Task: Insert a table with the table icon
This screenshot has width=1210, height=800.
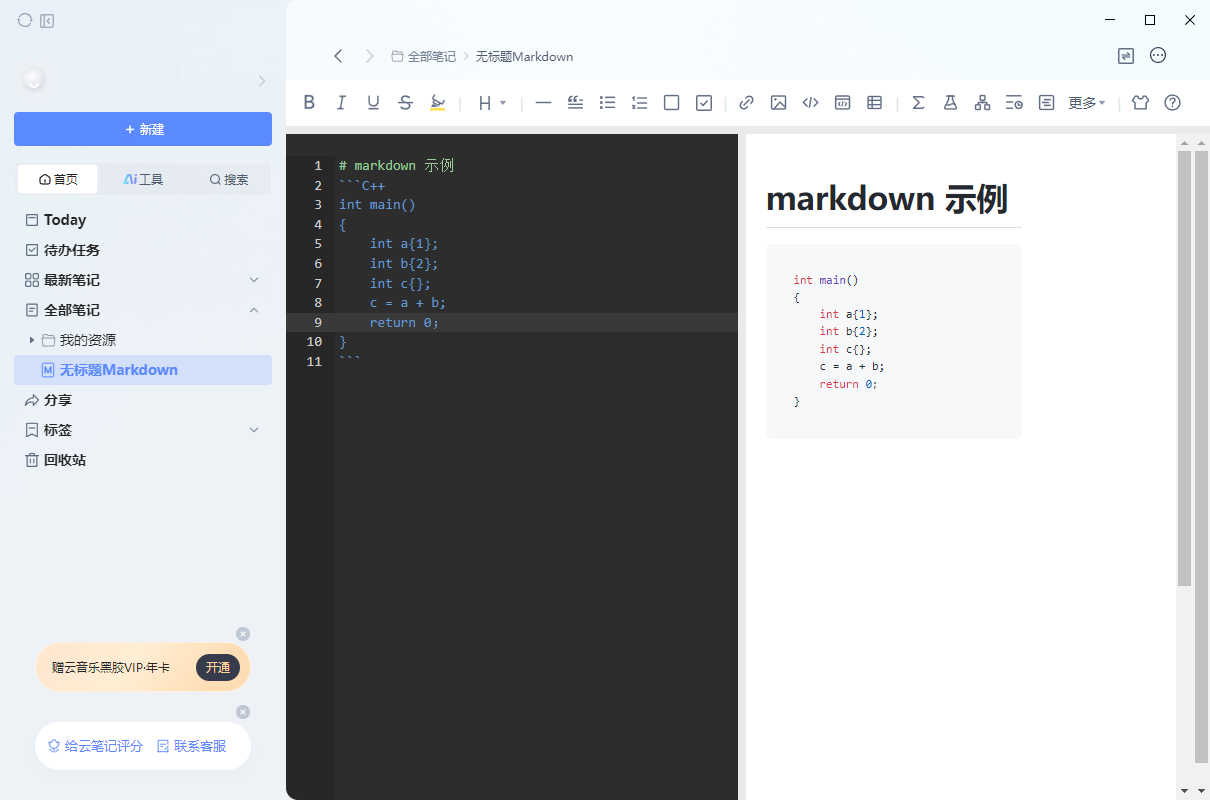Action: (874, 102)
